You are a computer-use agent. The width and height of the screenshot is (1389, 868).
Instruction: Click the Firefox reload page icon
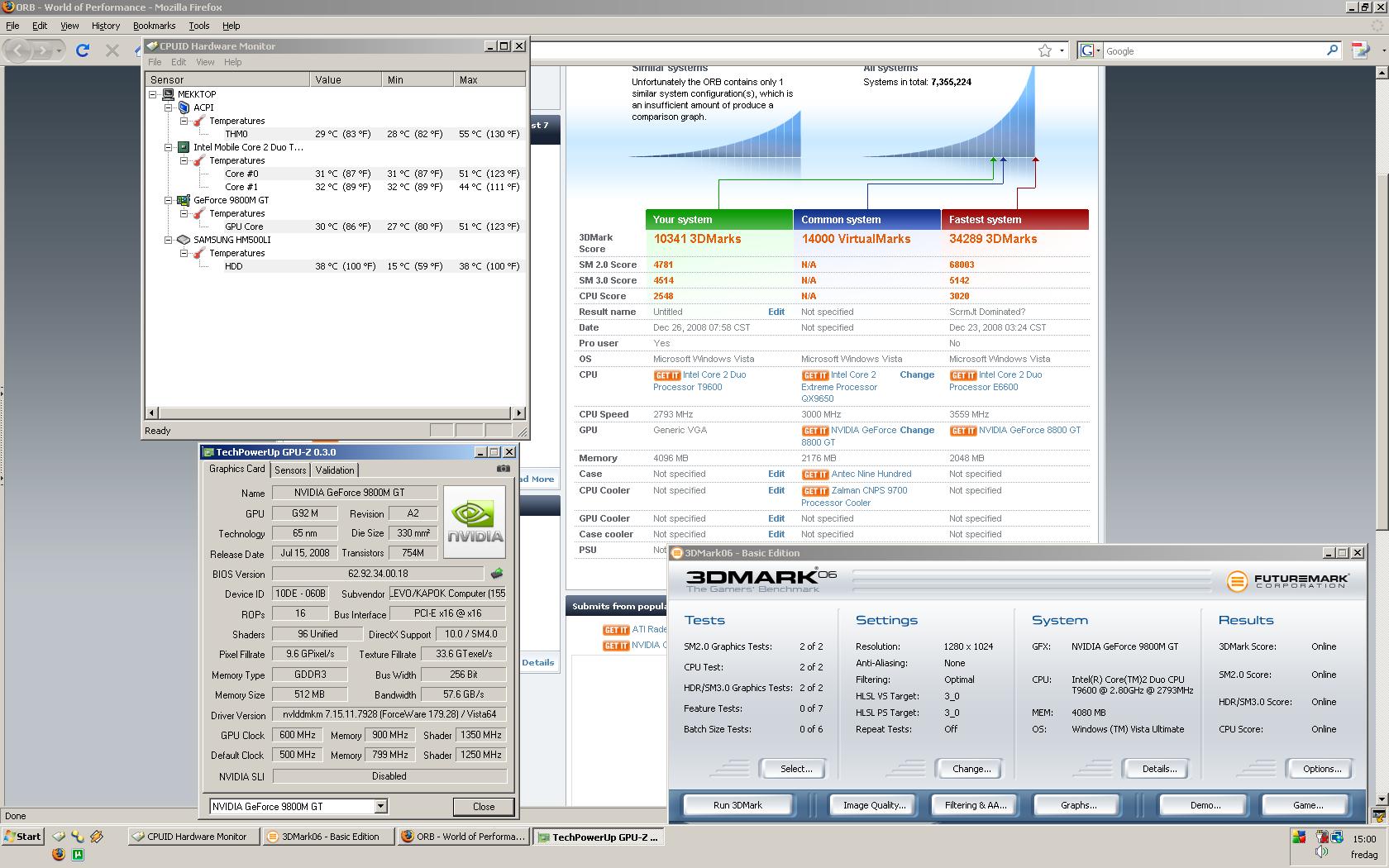tap(83, 50)
